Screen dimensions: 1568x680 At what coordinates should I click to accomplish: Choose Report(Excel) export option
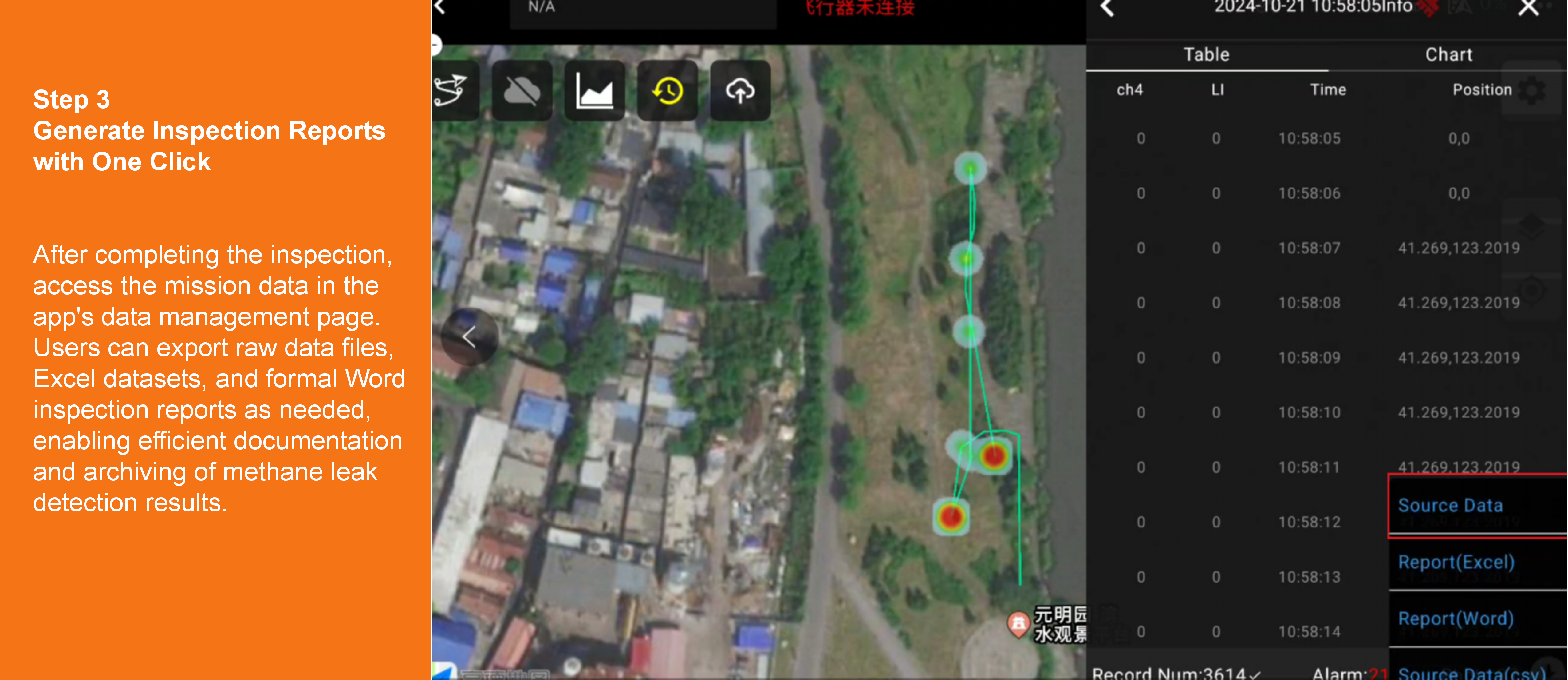pyautogui.click(x=1478, y=563)
